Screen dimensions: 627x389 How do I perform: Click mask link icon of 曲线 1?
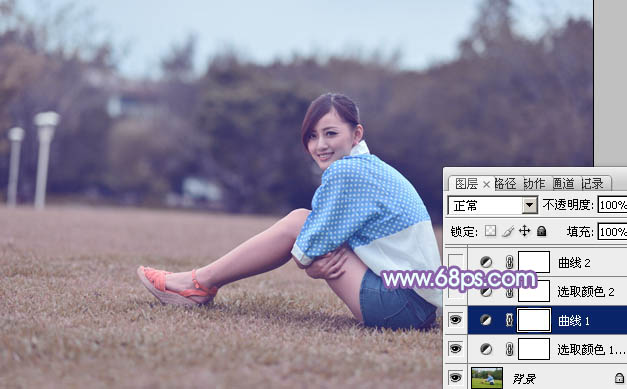point(509,320)
